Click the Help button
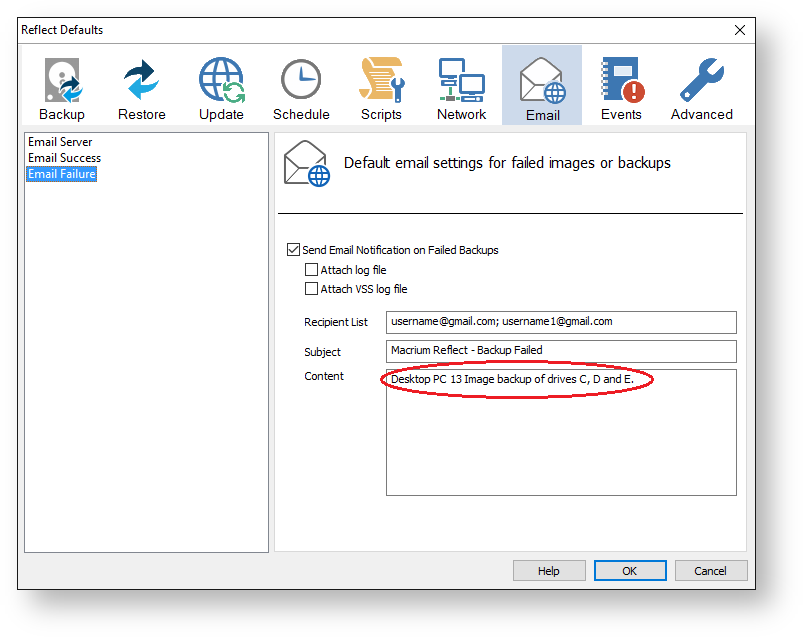This screenshot has height=638, width=804. (549, 571)
